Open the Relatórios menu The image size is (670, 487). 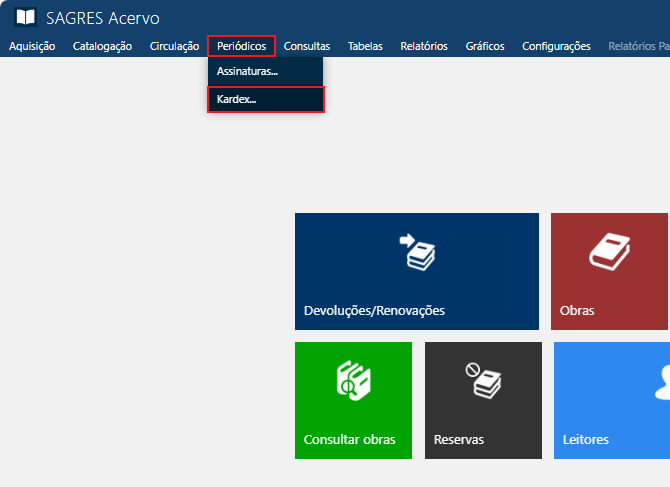point(424,46)
